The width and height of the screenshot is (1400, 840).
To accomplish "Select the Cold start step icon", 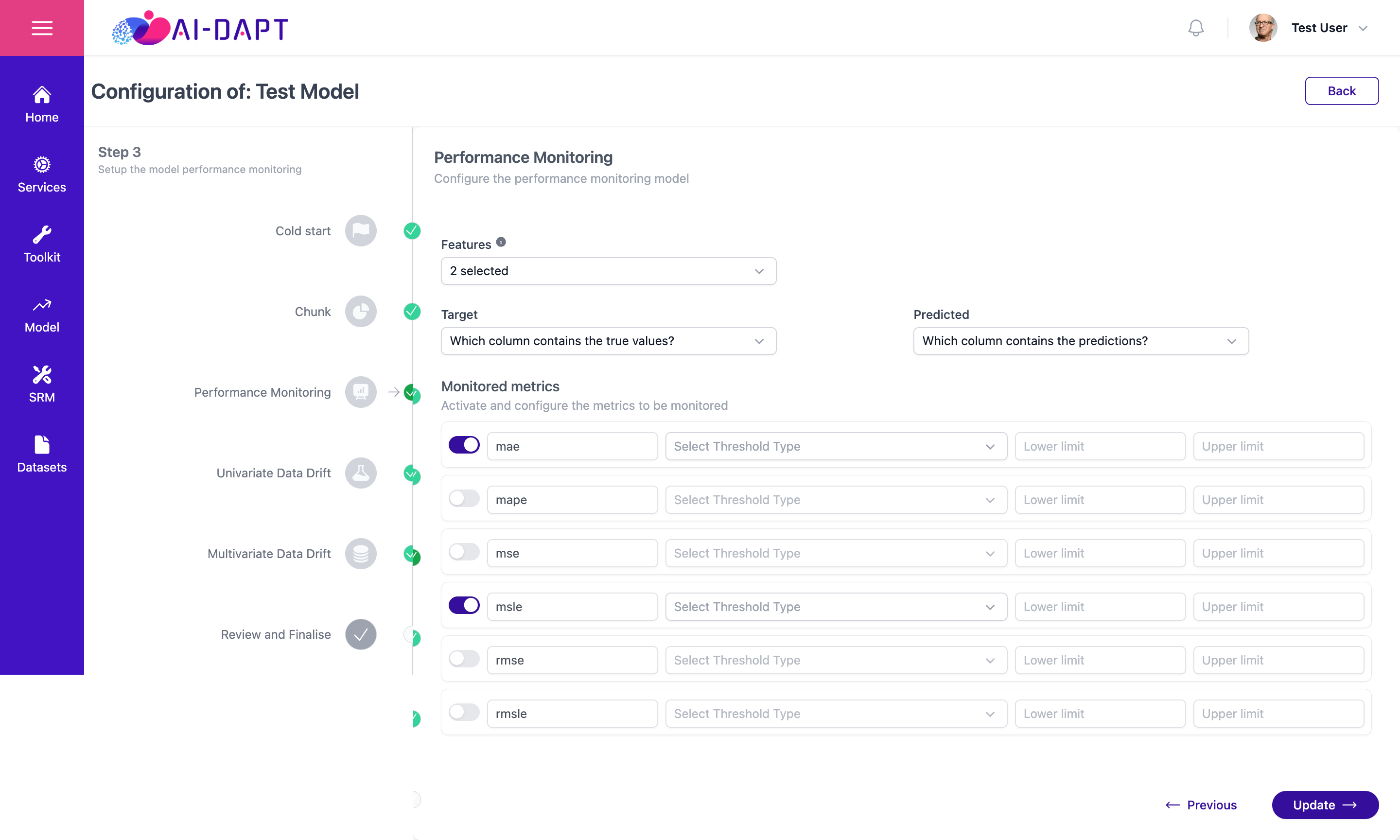I will [x=361, y=230].
